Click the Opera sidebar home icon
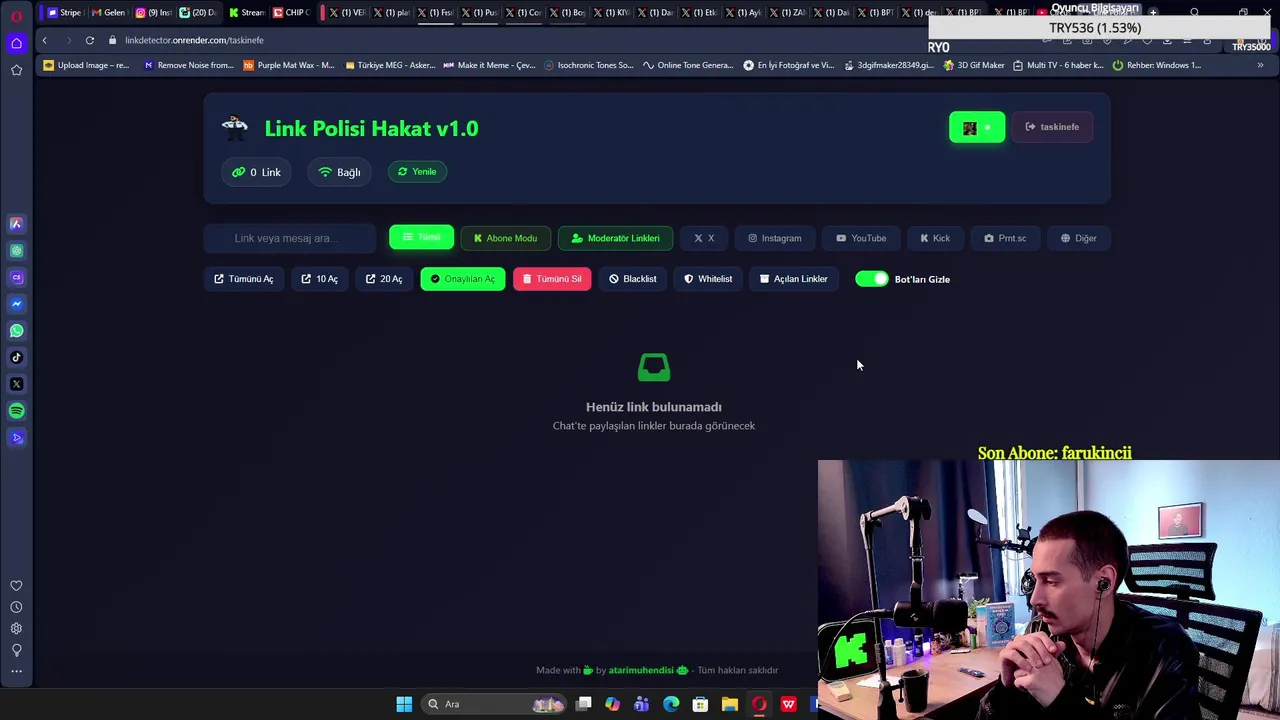Image resolution: width=1280 pixels, height=720 pixels. tap(16, 43)
